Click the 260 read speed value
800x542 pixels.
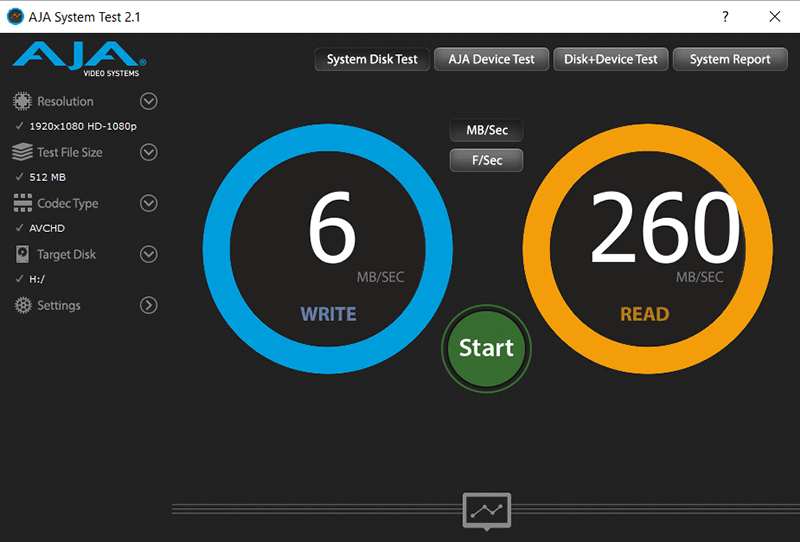pos(665,226)
